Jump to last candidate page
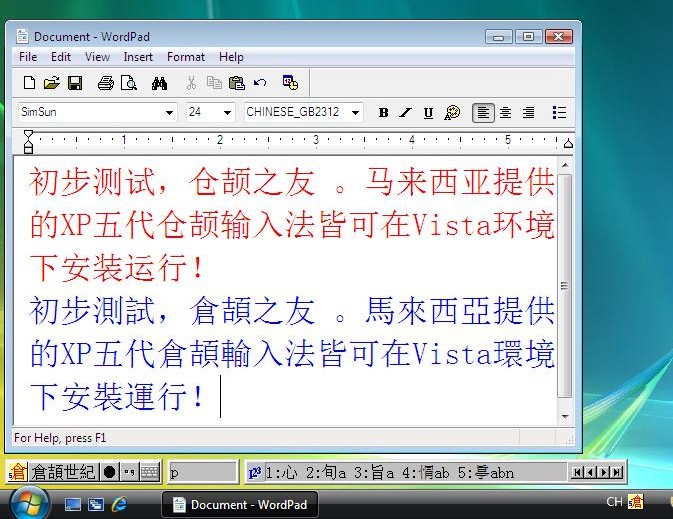 click(x=616, y=472)
